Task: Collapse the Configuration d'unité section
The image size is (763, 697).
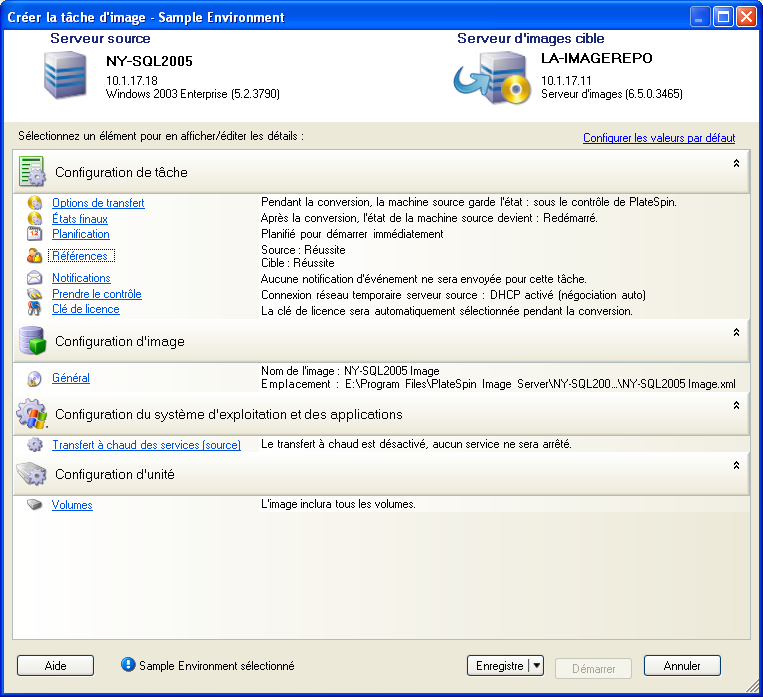Action: (736, 465)
